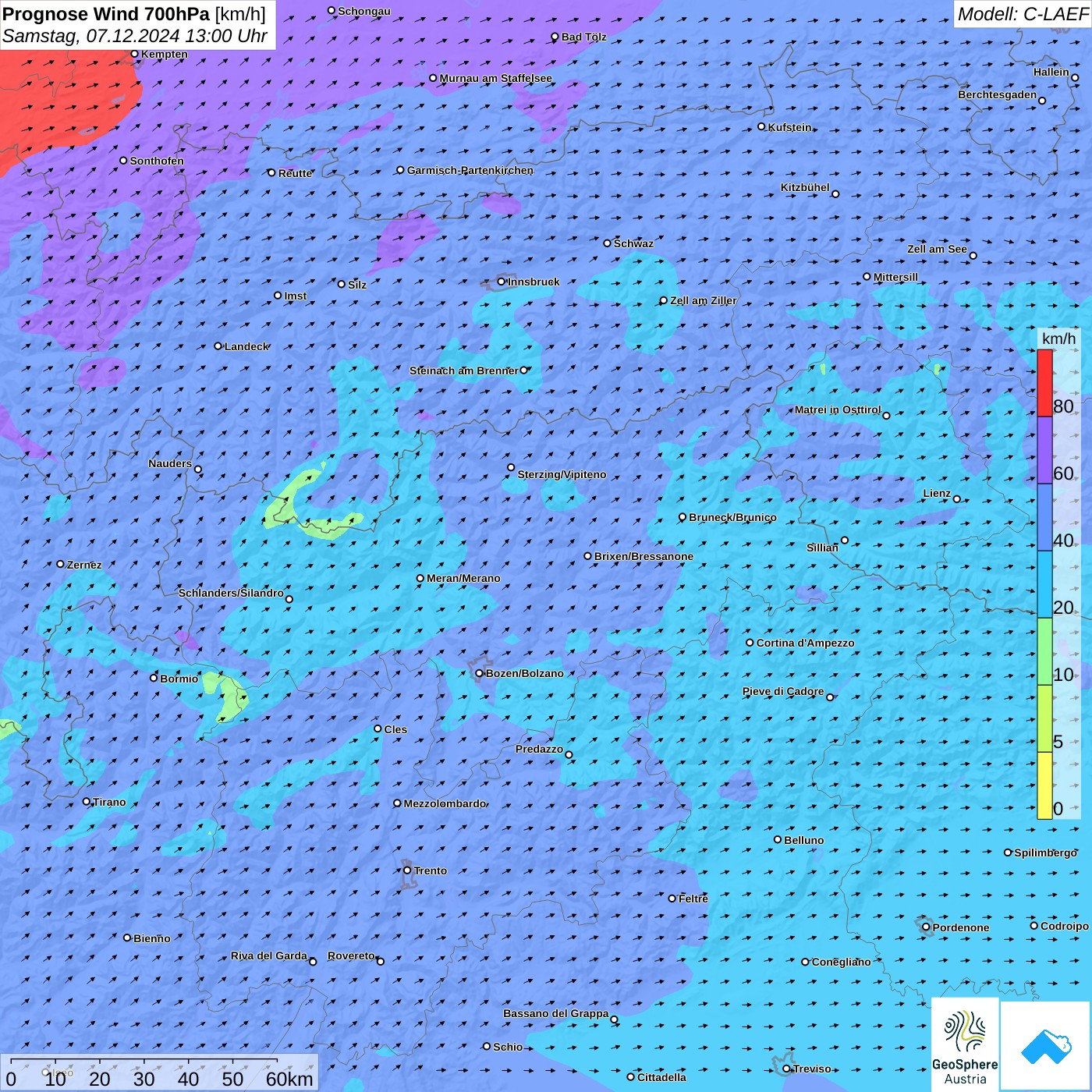Click the 'Mittersill' label
The height and width of the screenshot is (1092, 1092).
point(896,277)
